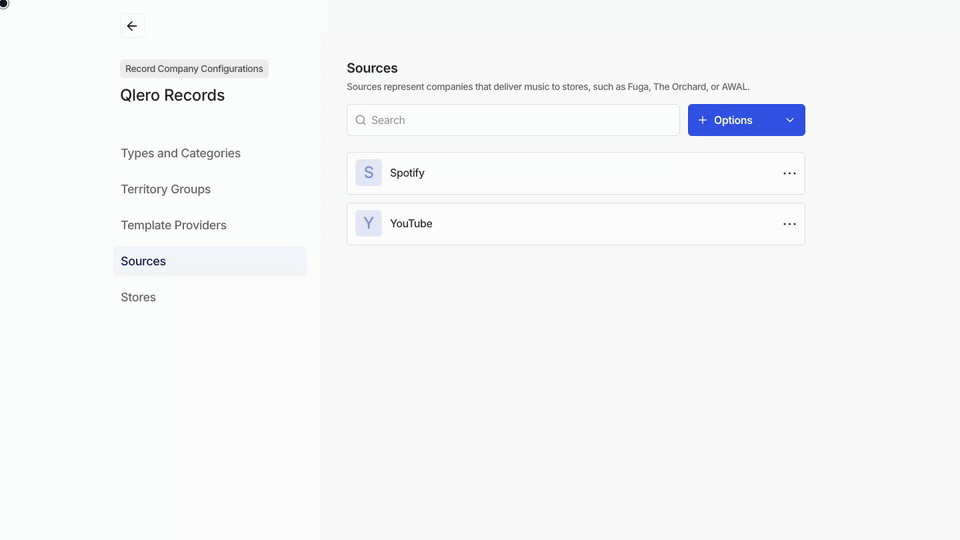The width and height of the screenshot is (960, 540).
Task: Open Types and Categories section
Action: tap(181, 153)
